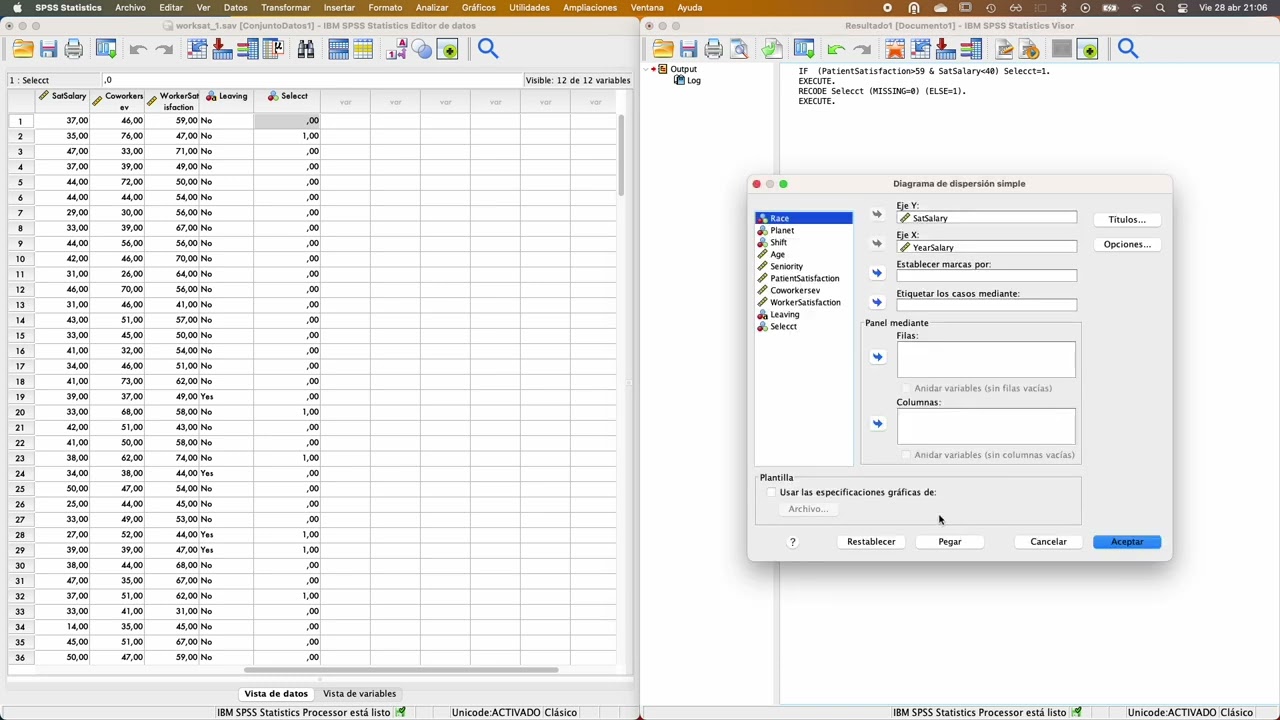
Task: Arrow to add variable to Filas panel
Action: 877,357
